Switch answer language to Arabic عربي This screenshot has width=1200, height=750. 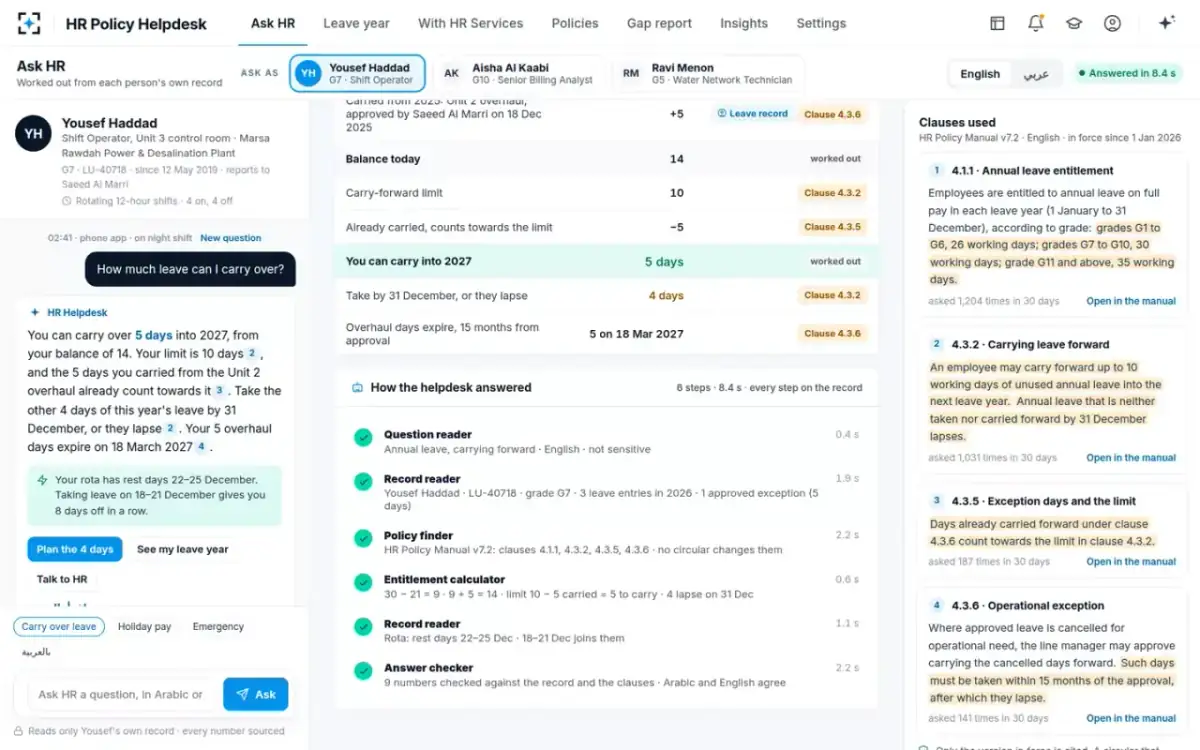pos(1036,73)
